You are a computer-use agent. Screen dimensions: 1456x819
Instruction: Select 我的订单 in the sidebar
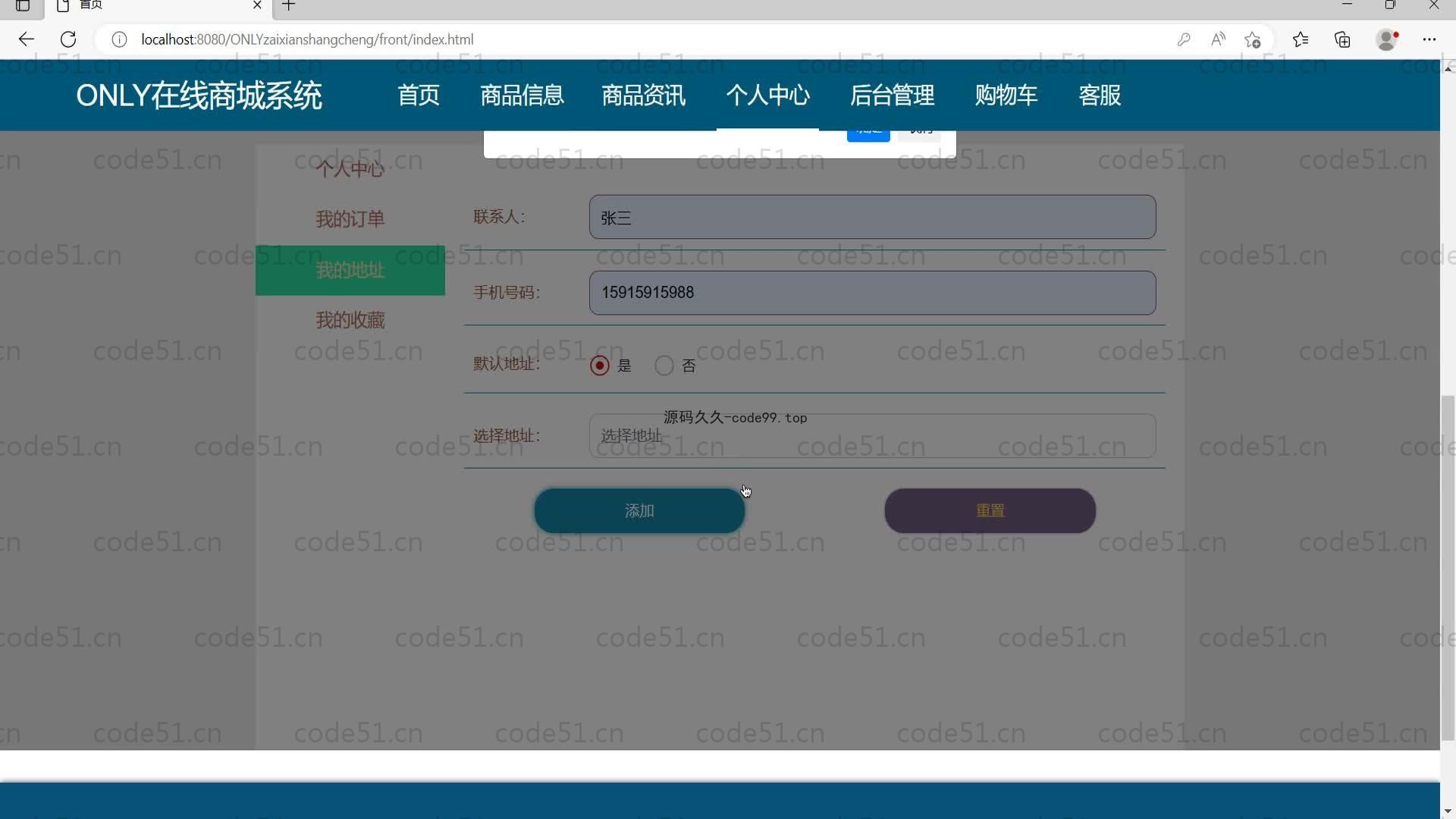click(x=350, y=219)
